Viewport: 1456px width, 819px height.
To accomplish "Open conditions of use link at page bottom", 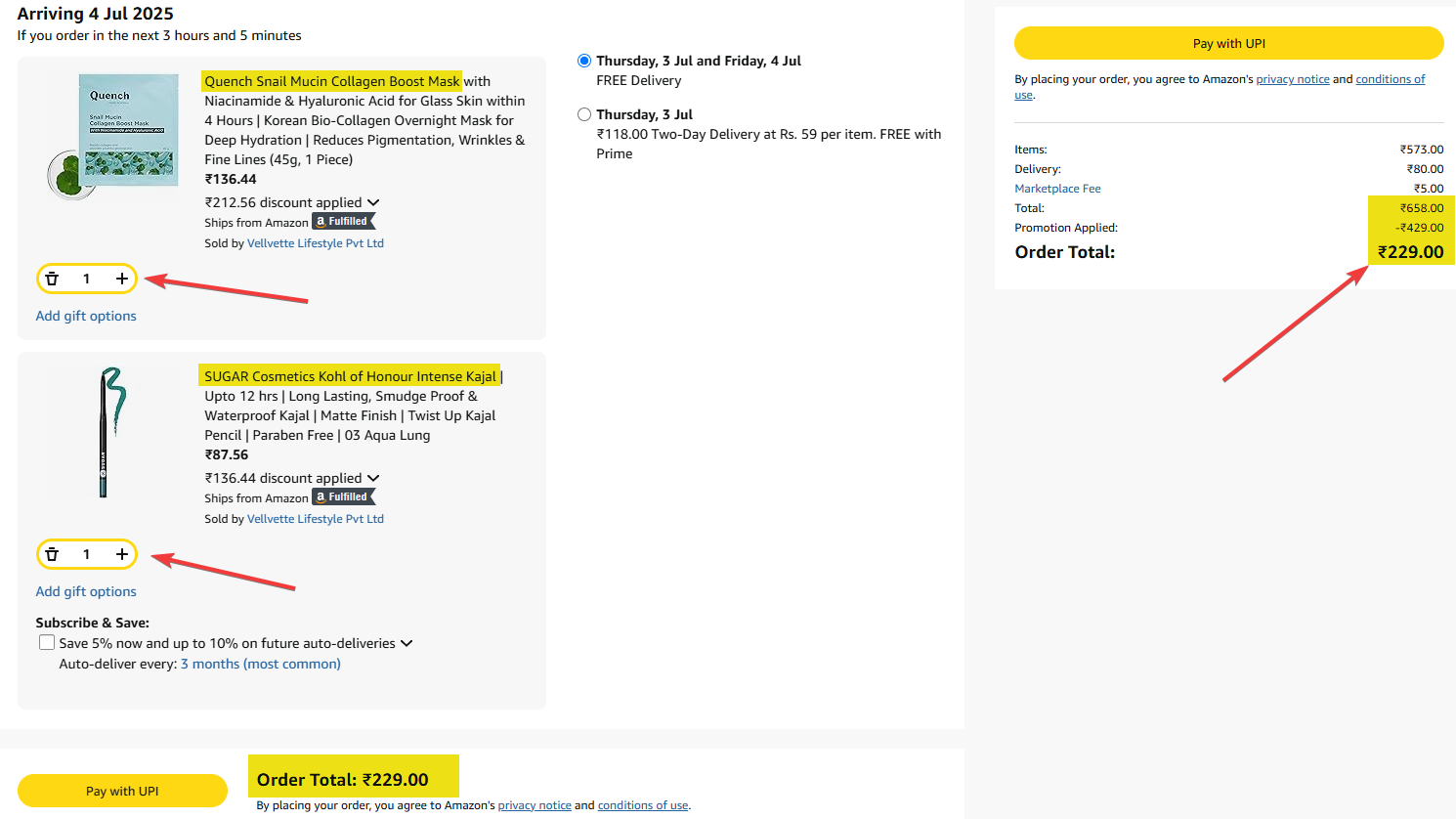I will [643, 805].
